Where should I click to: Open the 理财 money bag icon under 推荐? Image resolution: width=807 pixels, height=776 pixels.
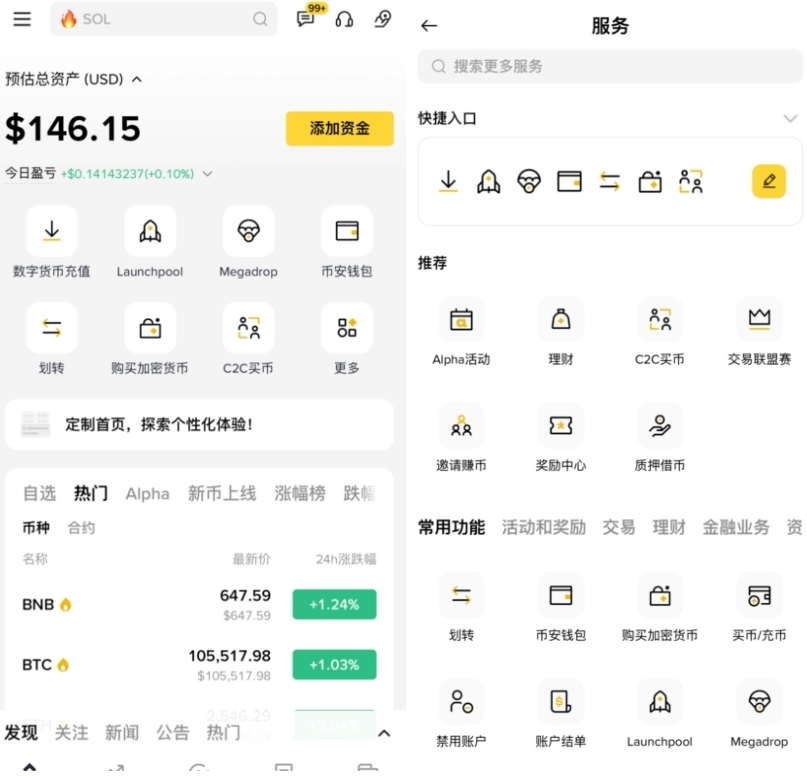point(560,320)
